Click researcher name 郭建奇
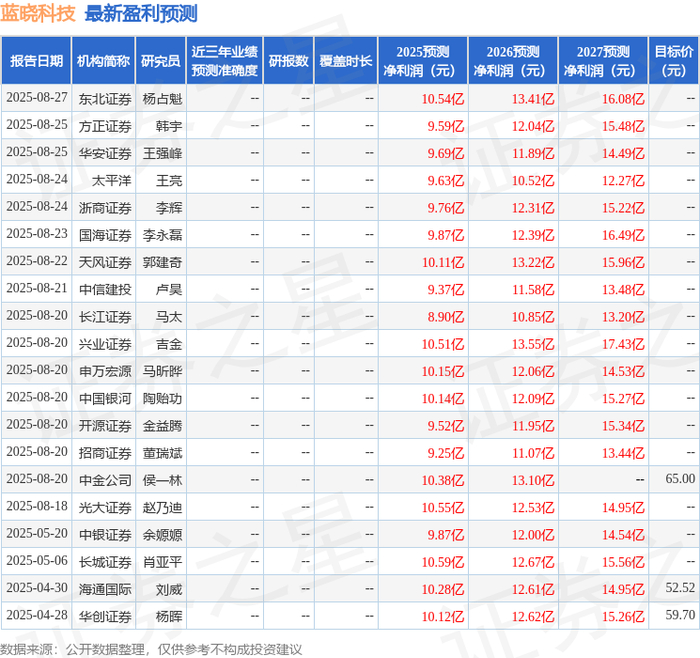 tap(162, 262)
